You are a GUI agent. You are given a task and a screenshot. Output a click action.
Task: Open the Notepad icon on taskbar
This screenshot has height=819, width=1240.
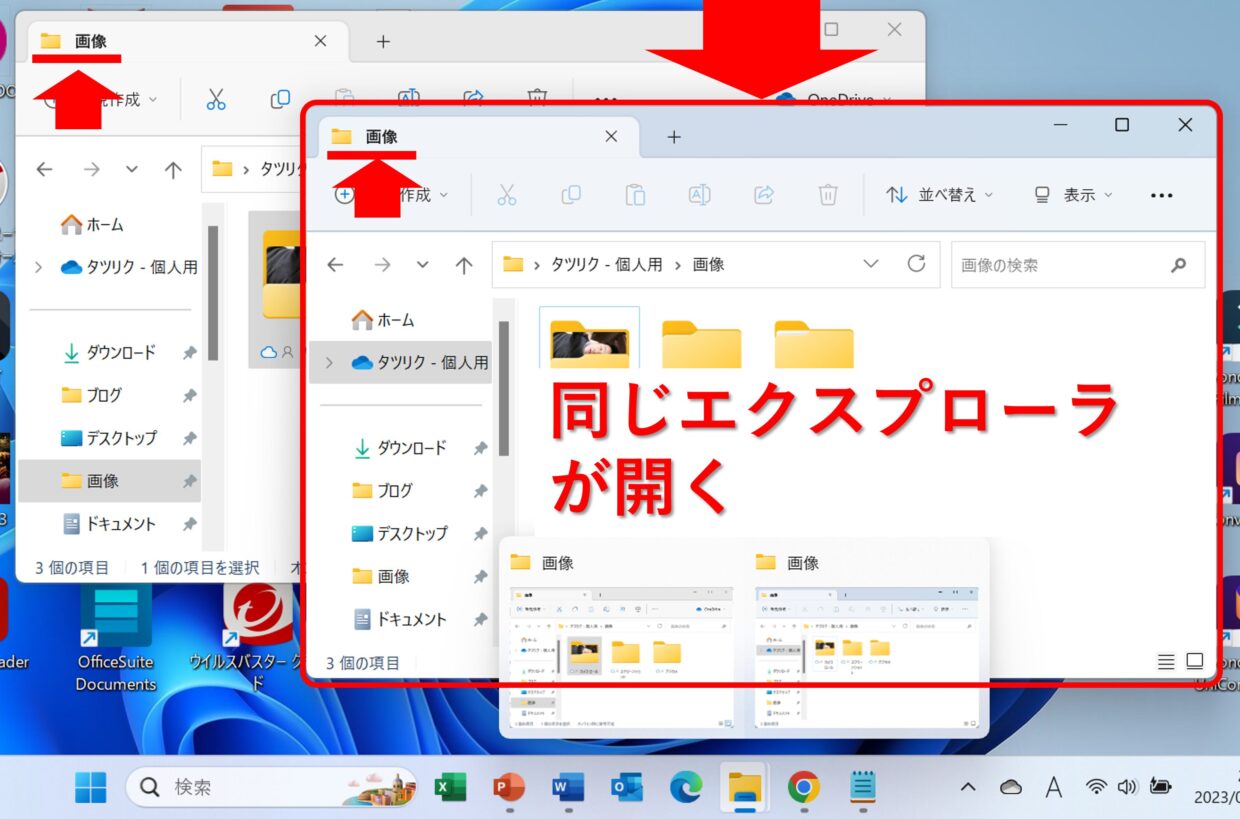pyautogui.click(x=863, y=788)
